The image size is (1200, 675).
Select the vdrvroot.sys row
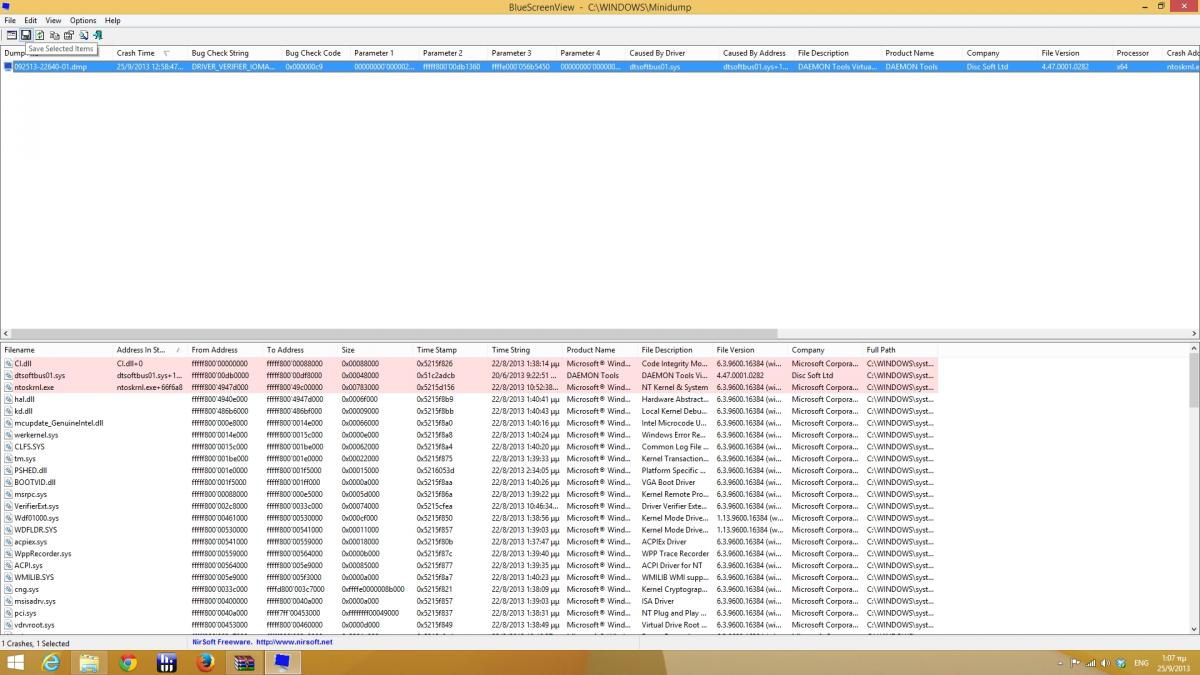(470, 625)
